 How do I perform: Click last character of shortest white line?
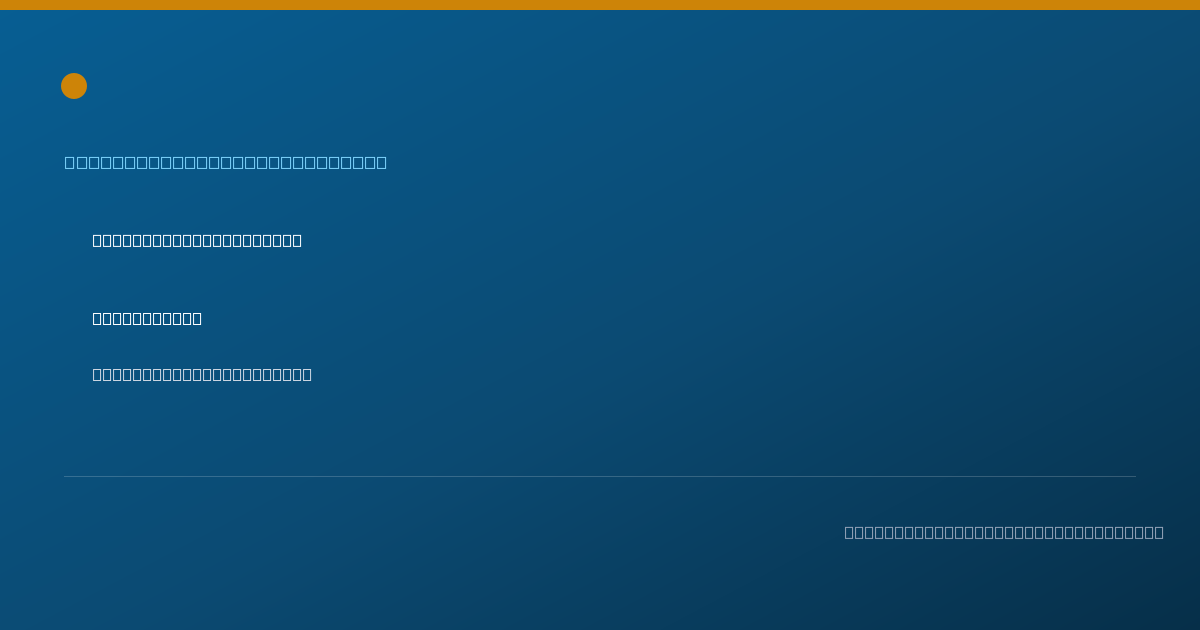coord(197,318)
